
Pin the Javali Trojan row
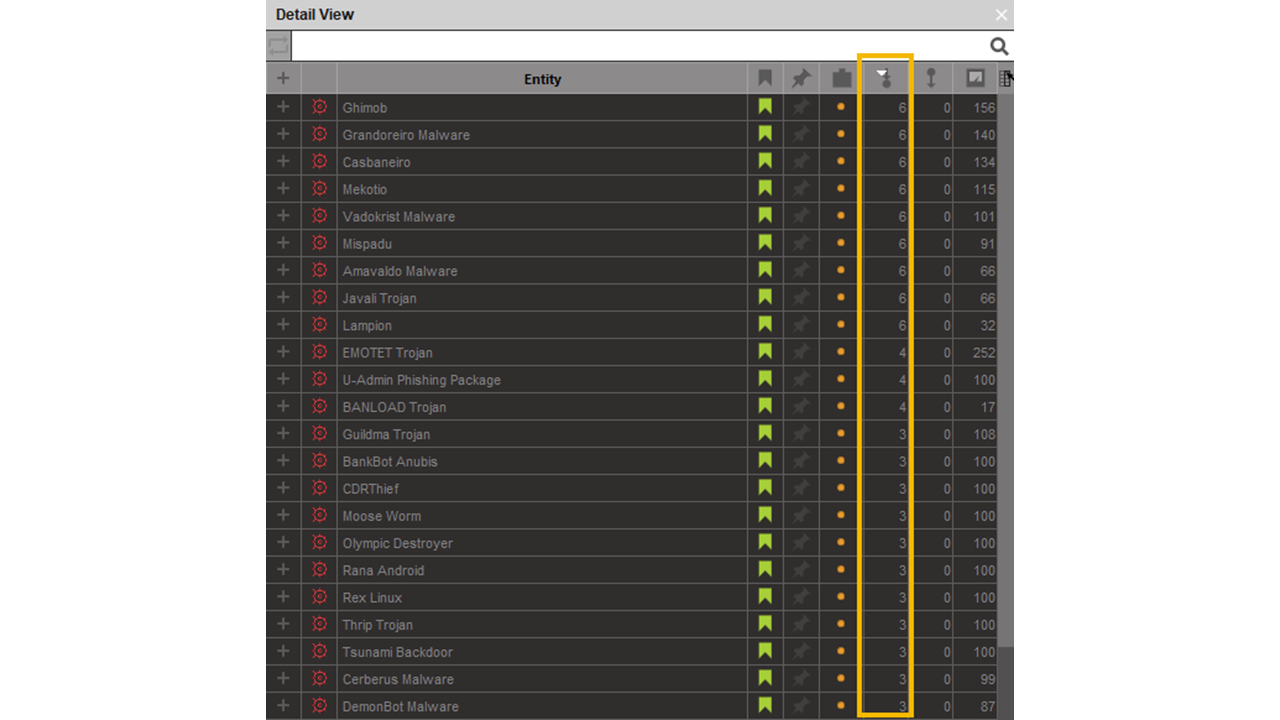pos(801,298)
